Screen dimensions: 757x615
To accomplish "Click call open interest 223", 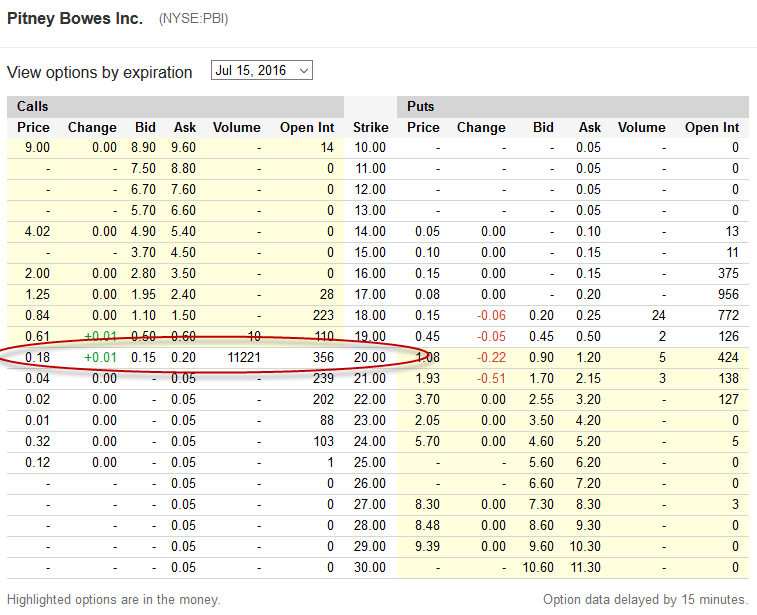I will 323,315.
